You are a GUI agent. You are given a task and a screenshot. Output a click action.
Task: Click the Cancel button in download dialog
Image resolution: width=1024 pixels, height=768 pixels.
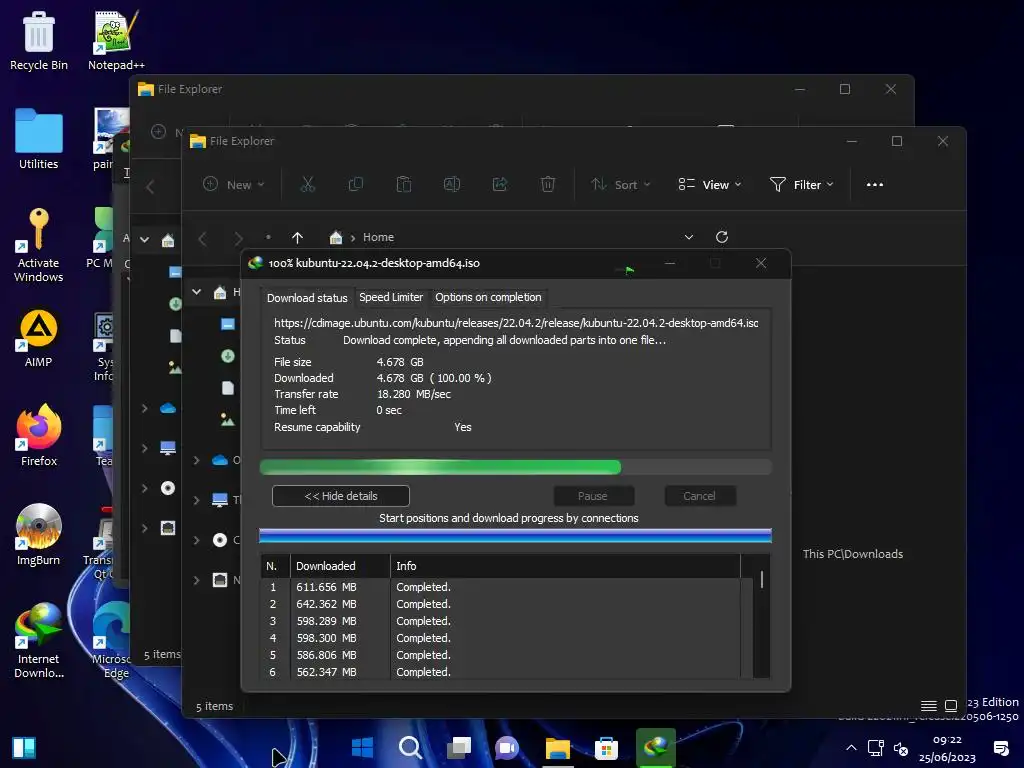pos(699,496)
